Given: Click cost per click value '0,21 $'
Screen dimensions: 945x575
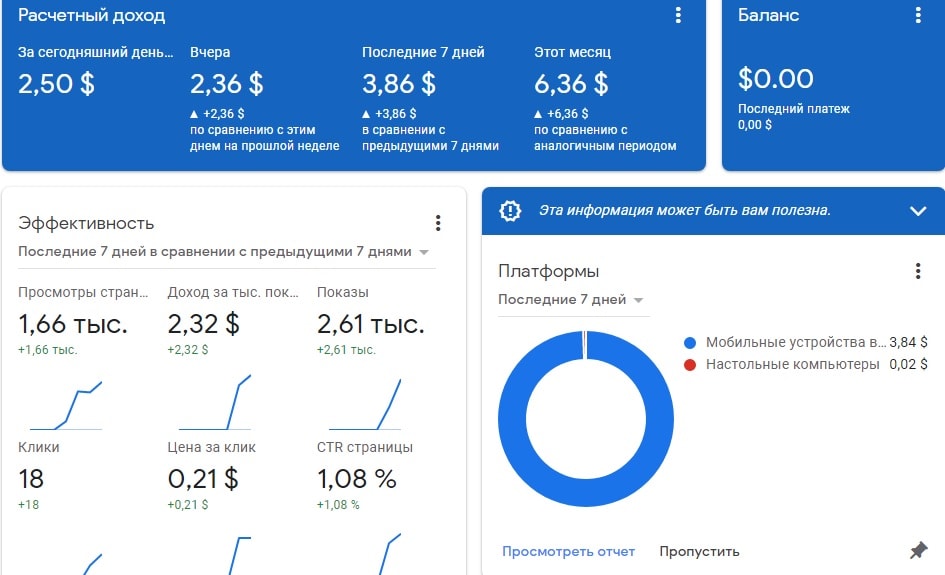Looking at the screenshot, I should point(203,479).
